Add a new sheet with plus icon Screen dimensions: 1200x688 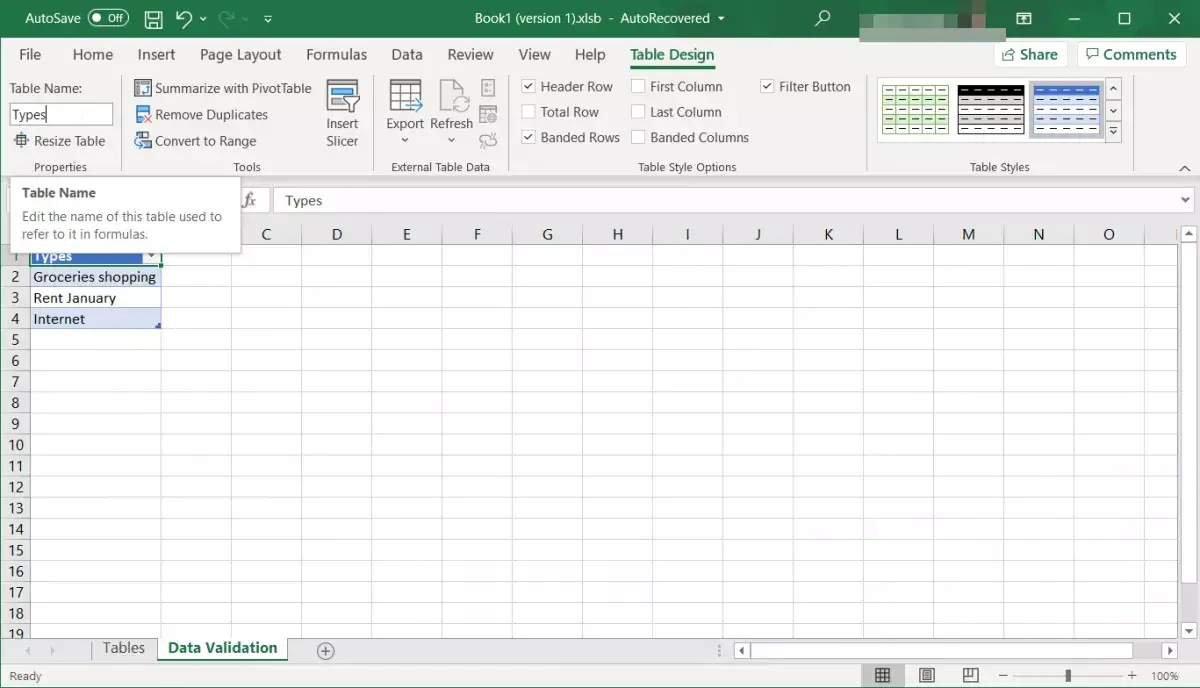(x=325, y=651)
